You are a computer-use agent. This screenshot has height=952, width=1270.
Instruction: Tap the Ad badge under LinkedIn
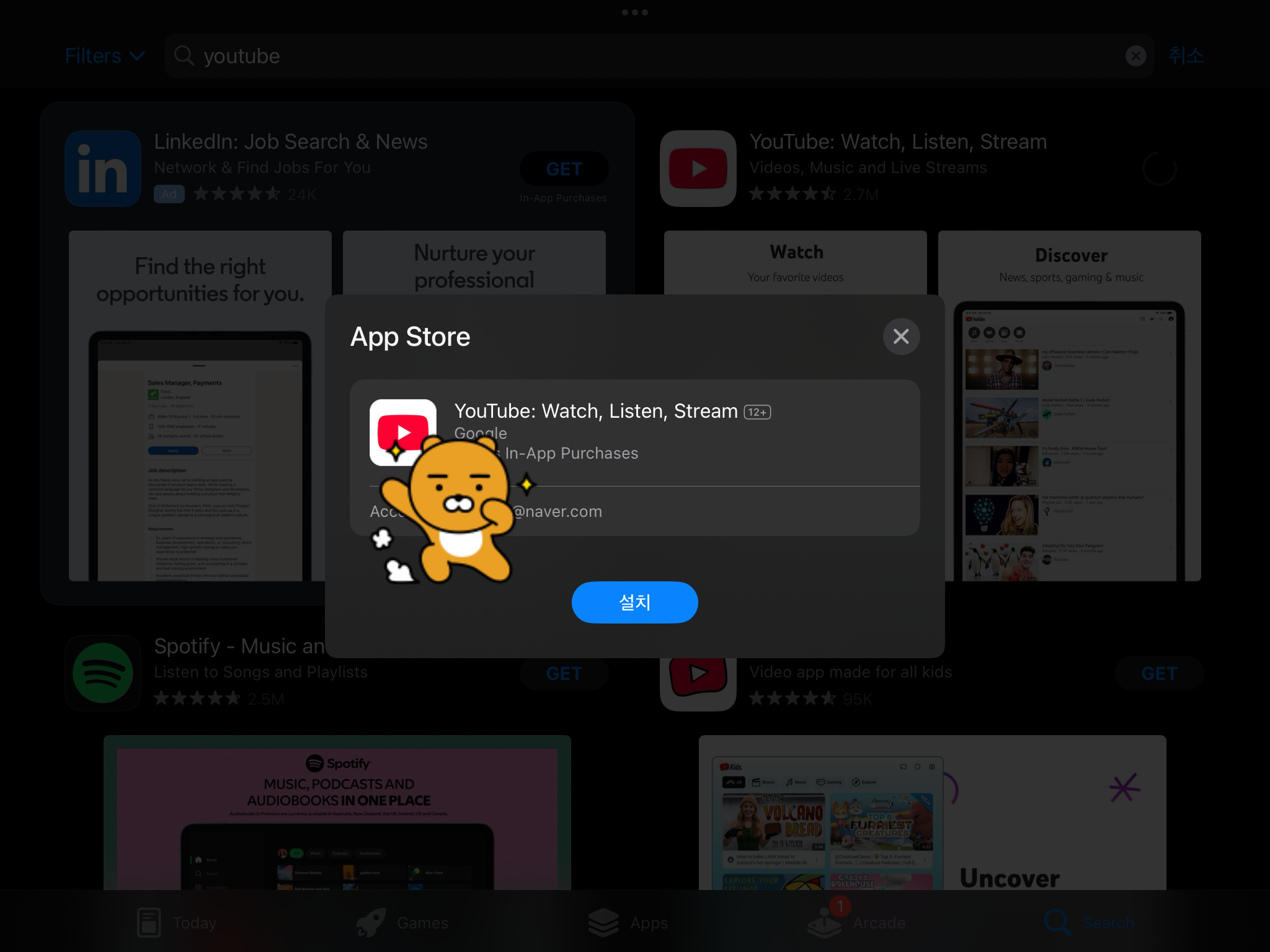coord(169,194)
